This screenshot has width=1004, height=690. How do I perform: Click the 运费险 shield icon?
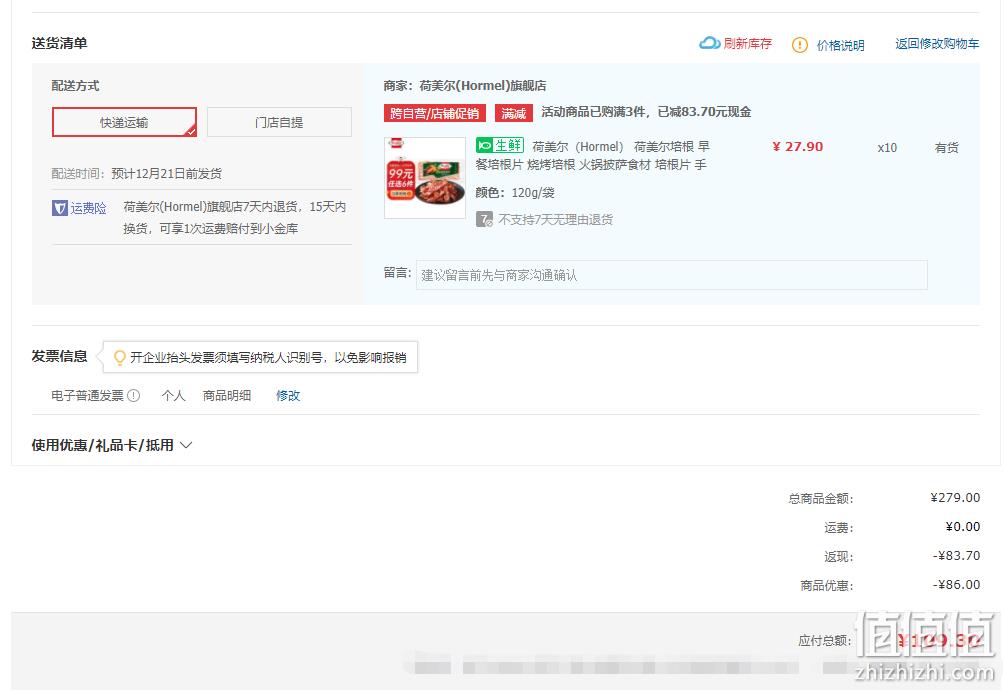60,208
